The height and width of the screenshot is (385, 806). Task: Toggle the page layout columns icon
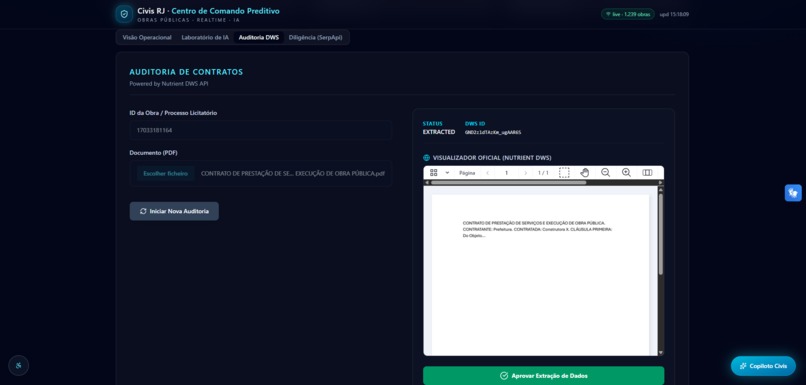(x=647, y=173)
